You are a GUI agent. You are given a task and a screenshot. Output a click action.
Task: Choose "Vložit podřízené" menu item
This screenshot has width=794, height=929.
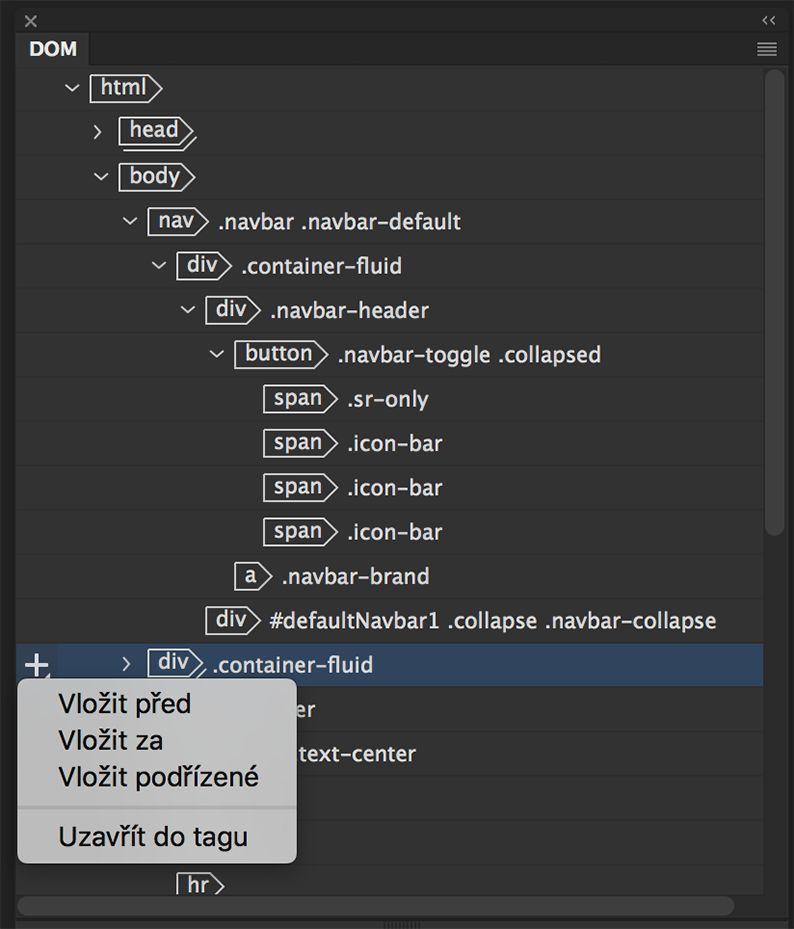coord(158,777)
